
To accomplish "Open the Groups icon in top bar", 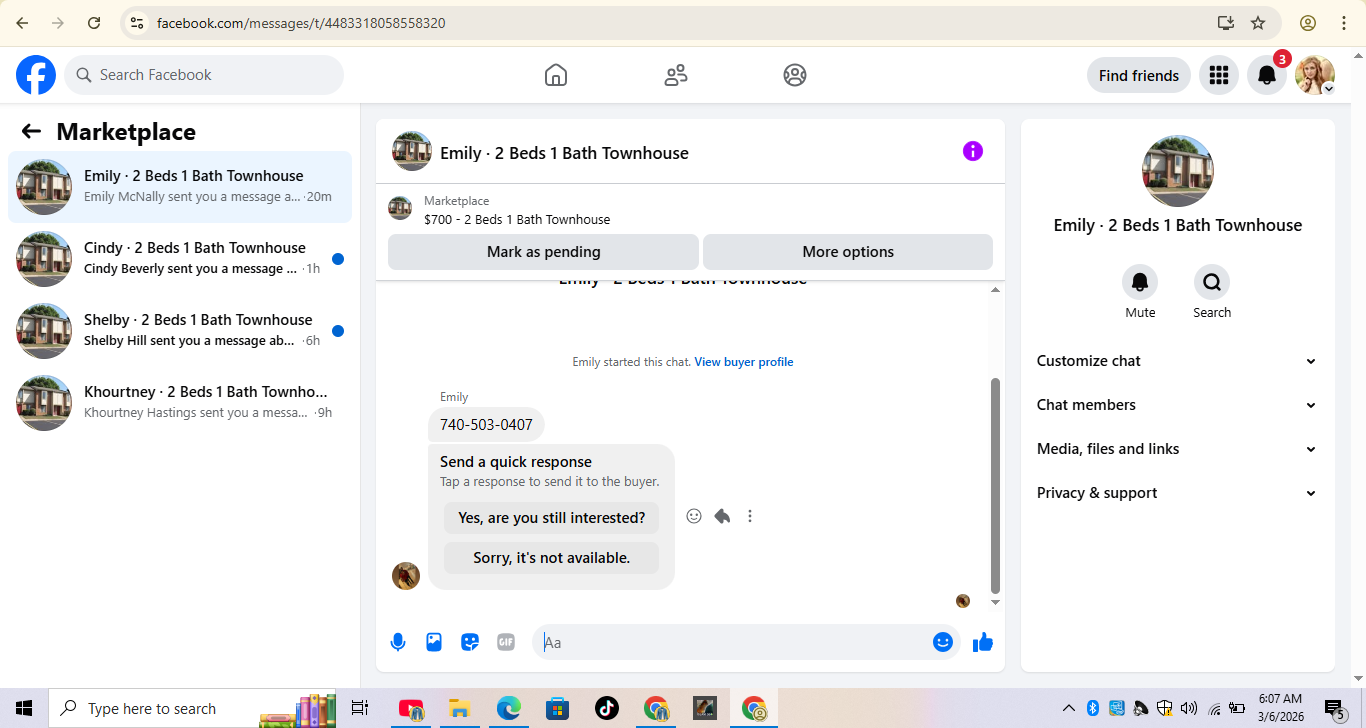I will coord(795,75).
